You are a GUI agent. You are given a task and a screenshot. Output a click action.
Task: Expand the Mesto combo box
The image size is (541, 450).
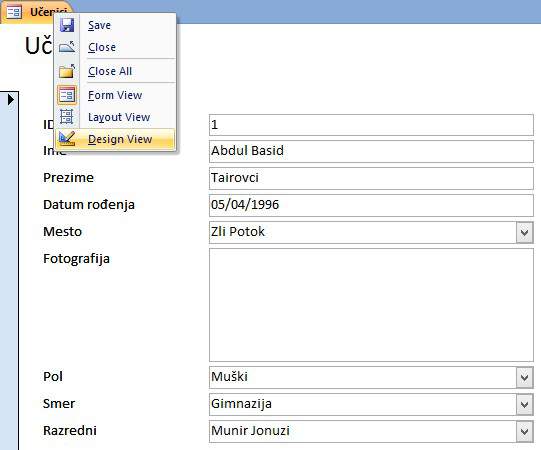524,232
